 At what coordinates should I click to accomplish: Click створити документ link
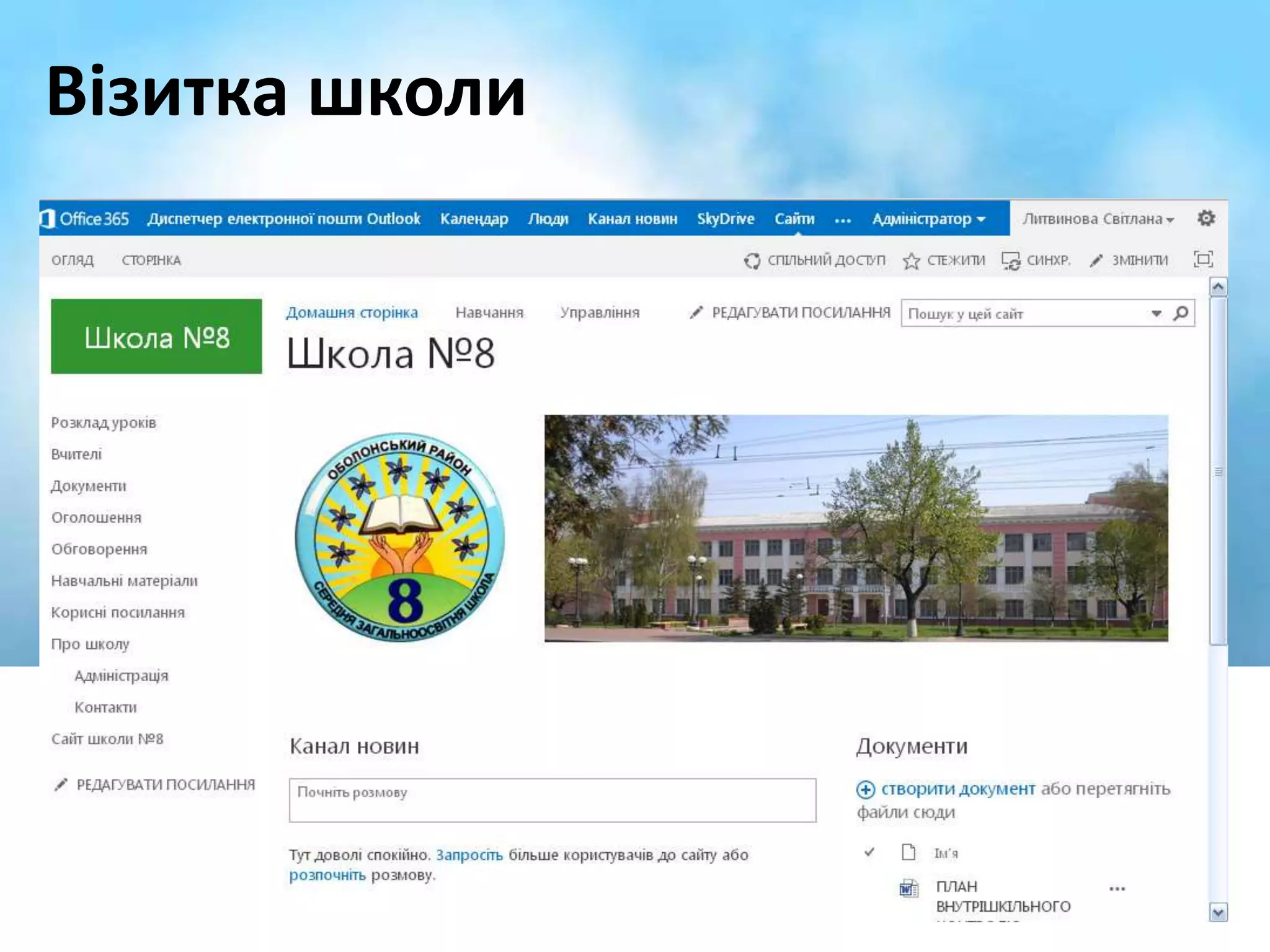coord(958,789)
